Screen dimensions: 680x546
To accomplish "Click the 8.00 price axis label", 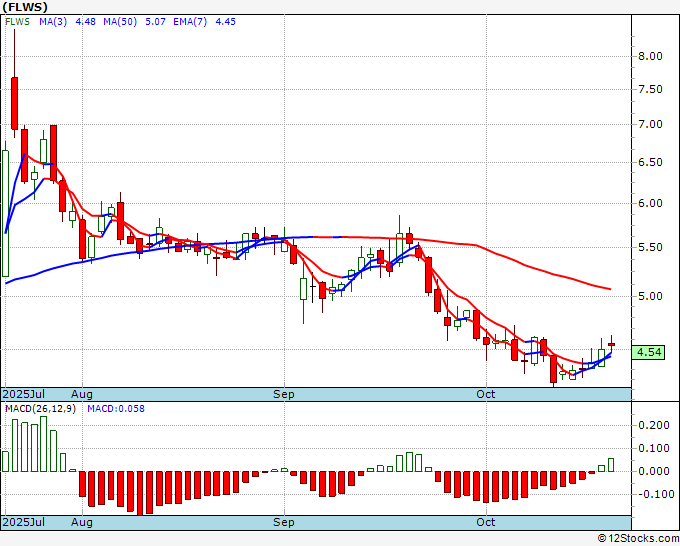I will pyautogui.click(x=650, y=56).
